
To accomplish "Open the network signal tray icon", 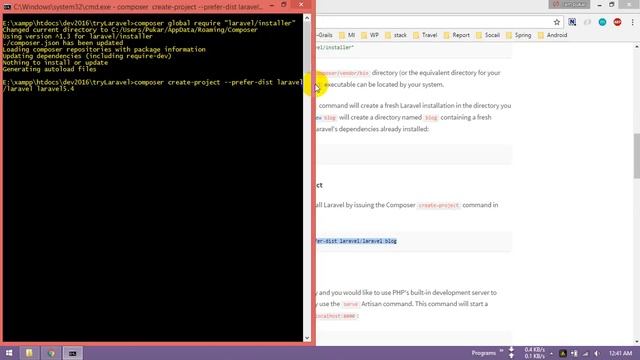I will point(585,353).
